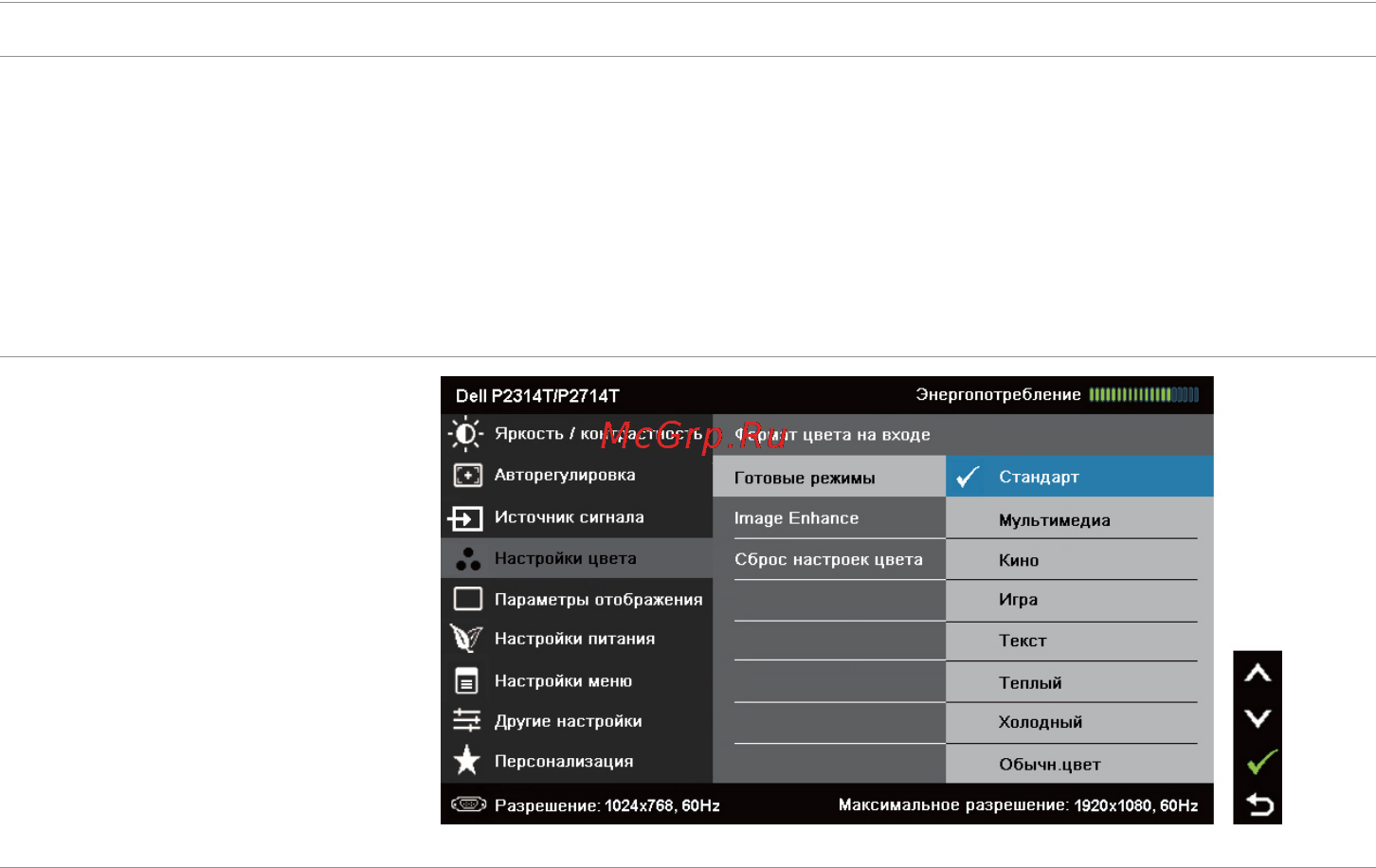
Task: Choose the Кино preset mode
Action: pyautogui.click(x=1079, y=560)
